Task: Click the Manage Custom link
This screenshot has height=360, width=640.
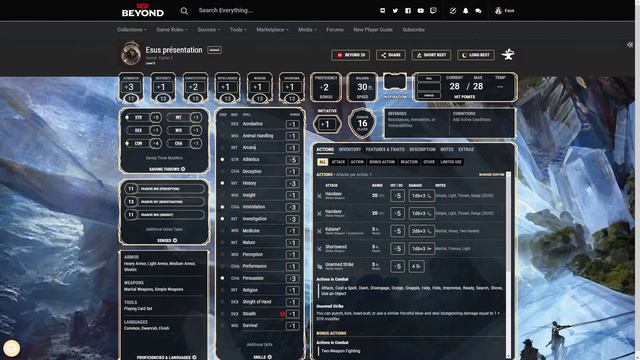Action: point(491,175)
